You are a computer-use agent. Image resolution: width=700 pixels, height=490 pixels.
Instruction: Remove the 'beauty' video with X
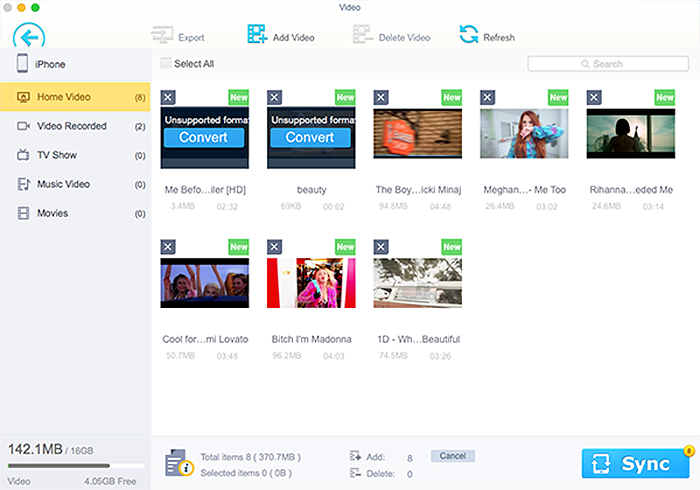275,97
